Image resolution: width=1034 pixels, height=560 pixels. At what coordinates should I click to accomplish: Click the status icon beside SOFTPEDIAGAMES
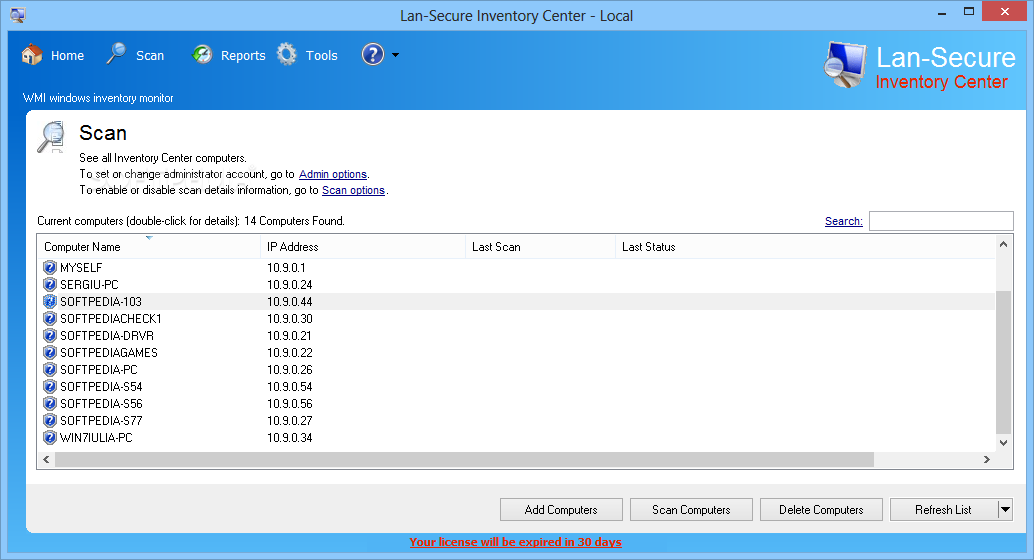[49, 352]
